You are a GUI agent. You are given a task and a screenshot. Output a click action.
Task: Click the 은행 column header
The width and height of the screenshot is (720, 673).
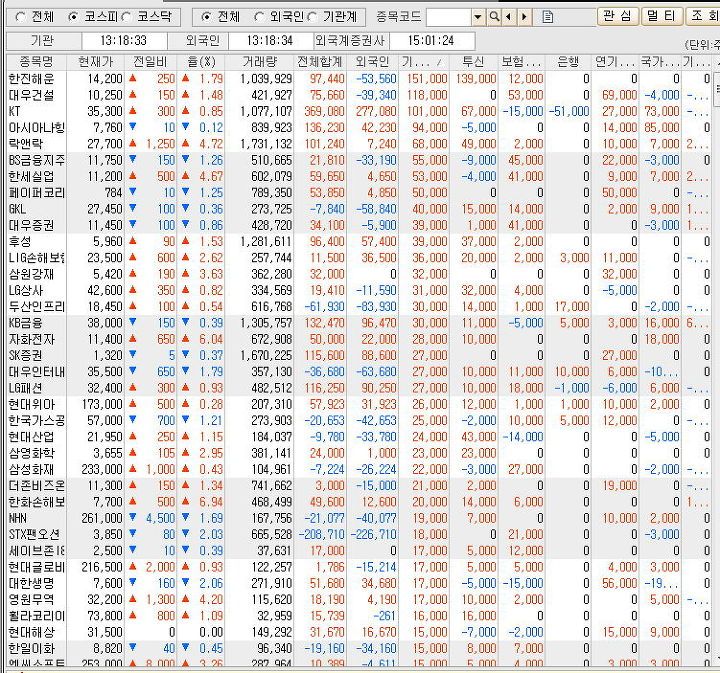[568, 62]
